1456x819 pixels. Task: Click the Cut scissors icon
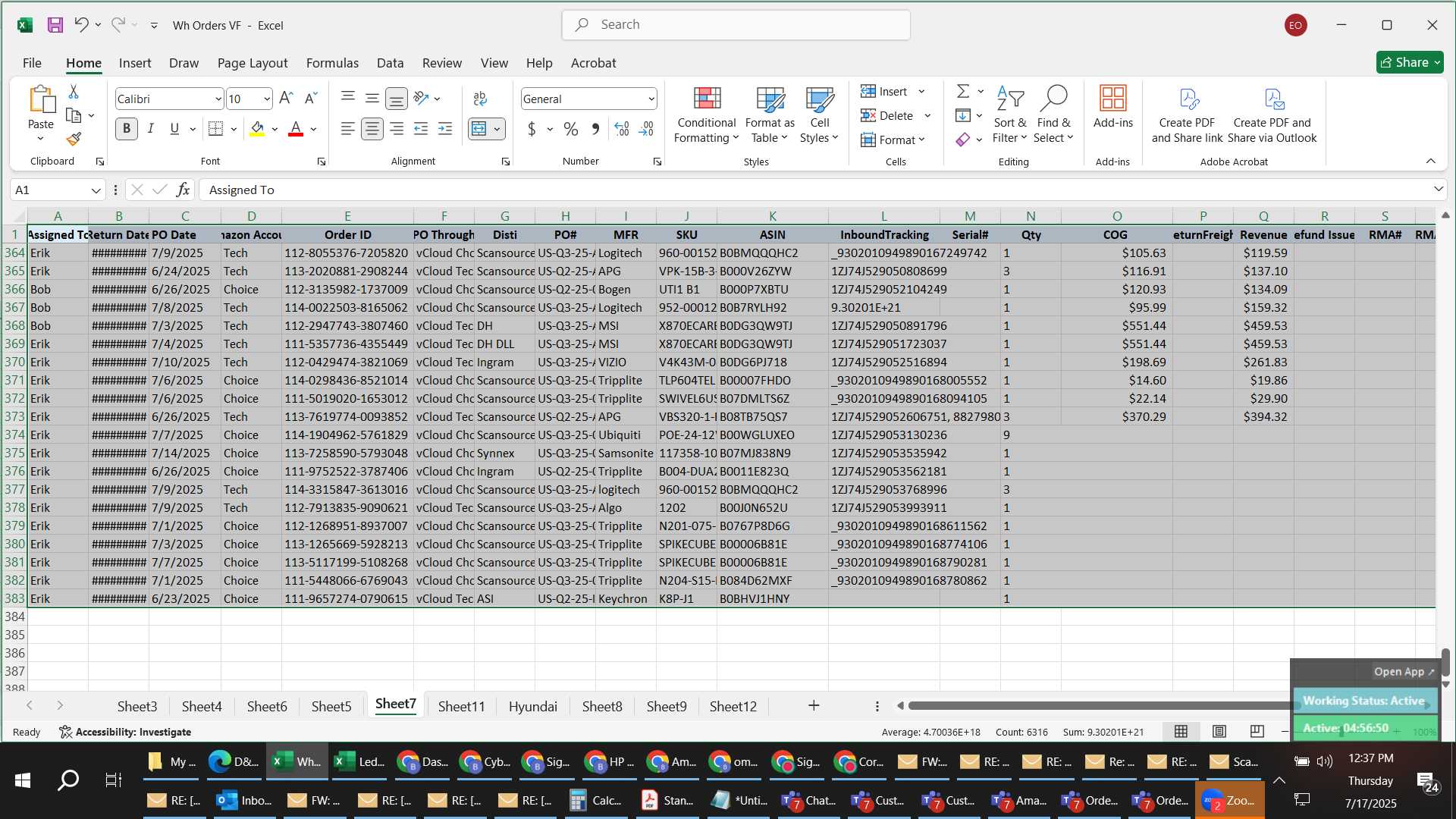(74, 92)
